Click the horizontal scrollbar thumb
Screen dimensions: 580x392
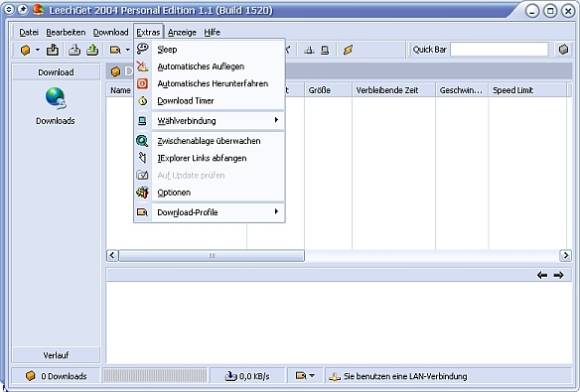tap(212, 256)
